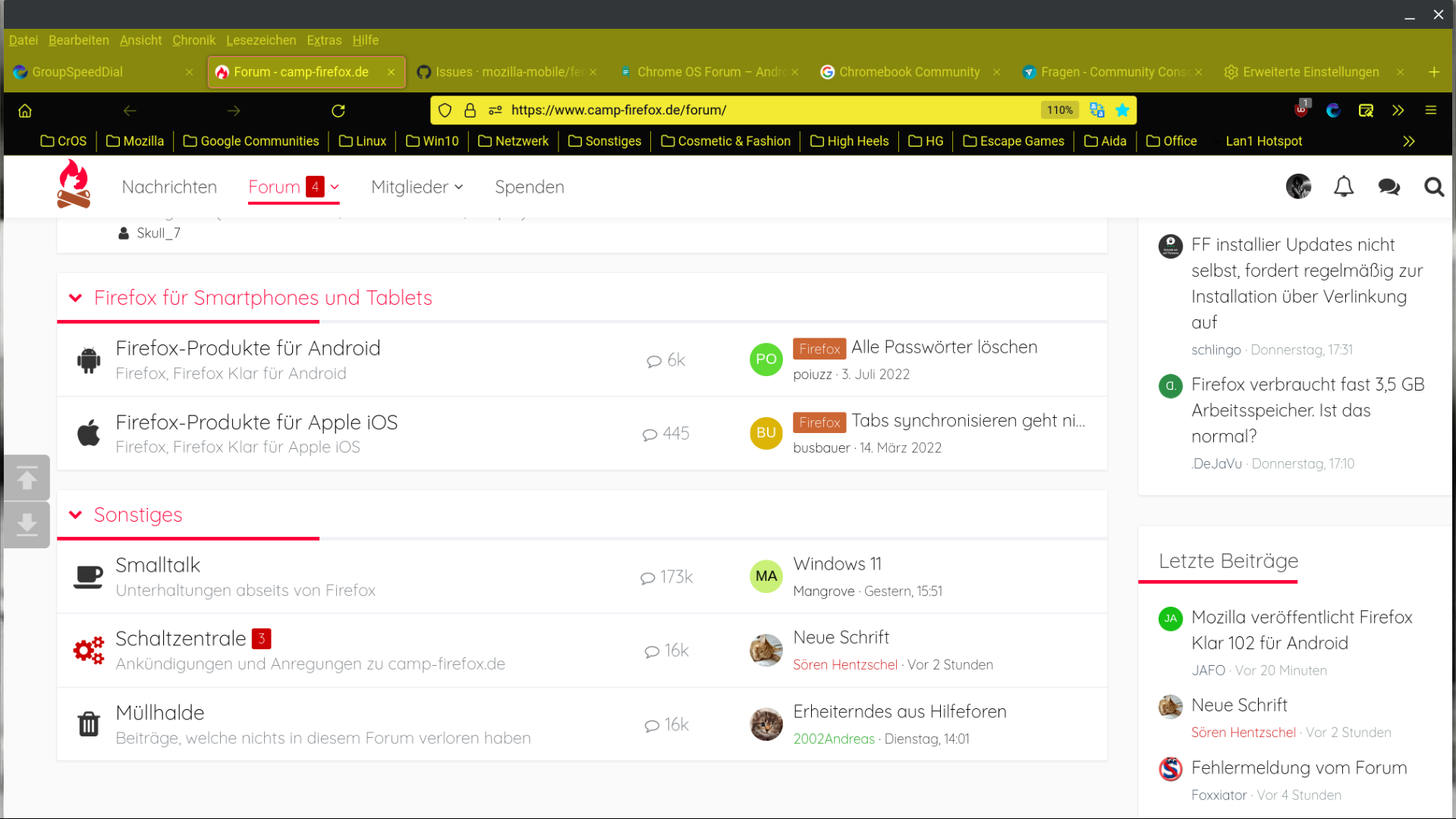The height and width of the screenshot is (819, 1456).
Task: Open site permissions icon in address bar
Action: (495, 111)
